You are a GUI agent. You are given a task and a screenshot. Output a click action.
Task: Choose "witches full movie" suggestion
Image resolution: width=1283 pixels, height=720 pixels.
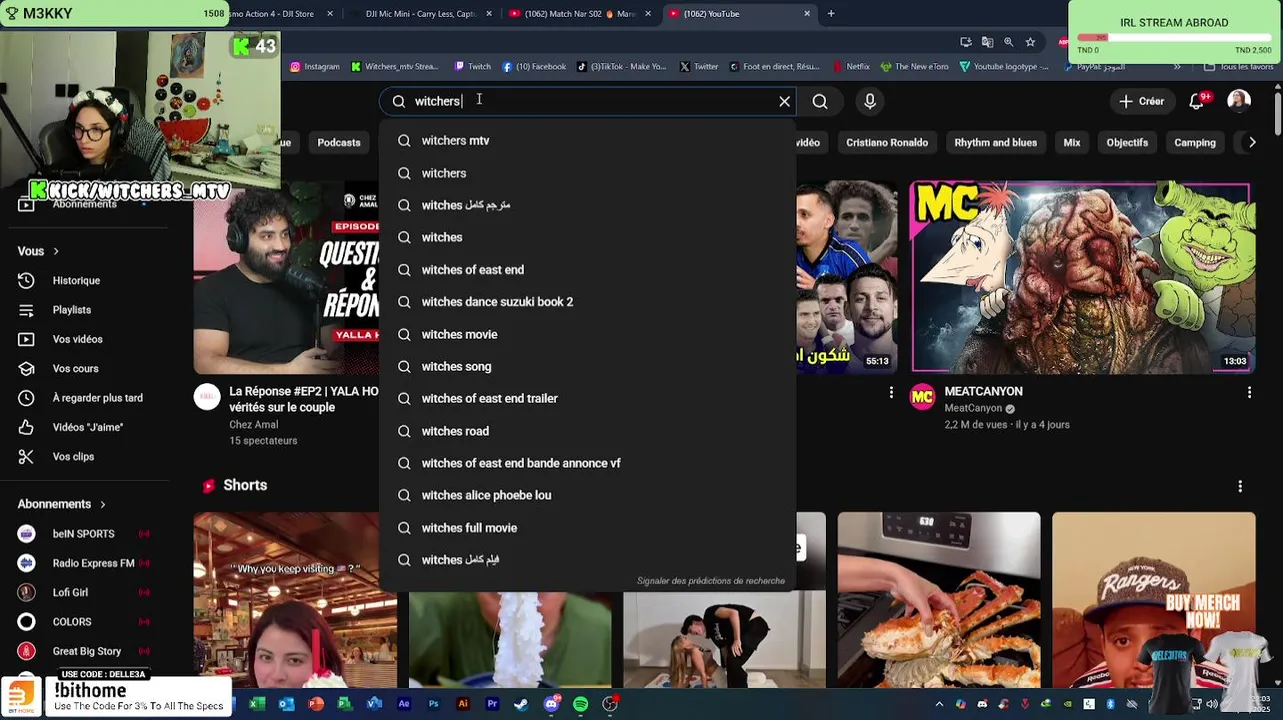point(587,528)
